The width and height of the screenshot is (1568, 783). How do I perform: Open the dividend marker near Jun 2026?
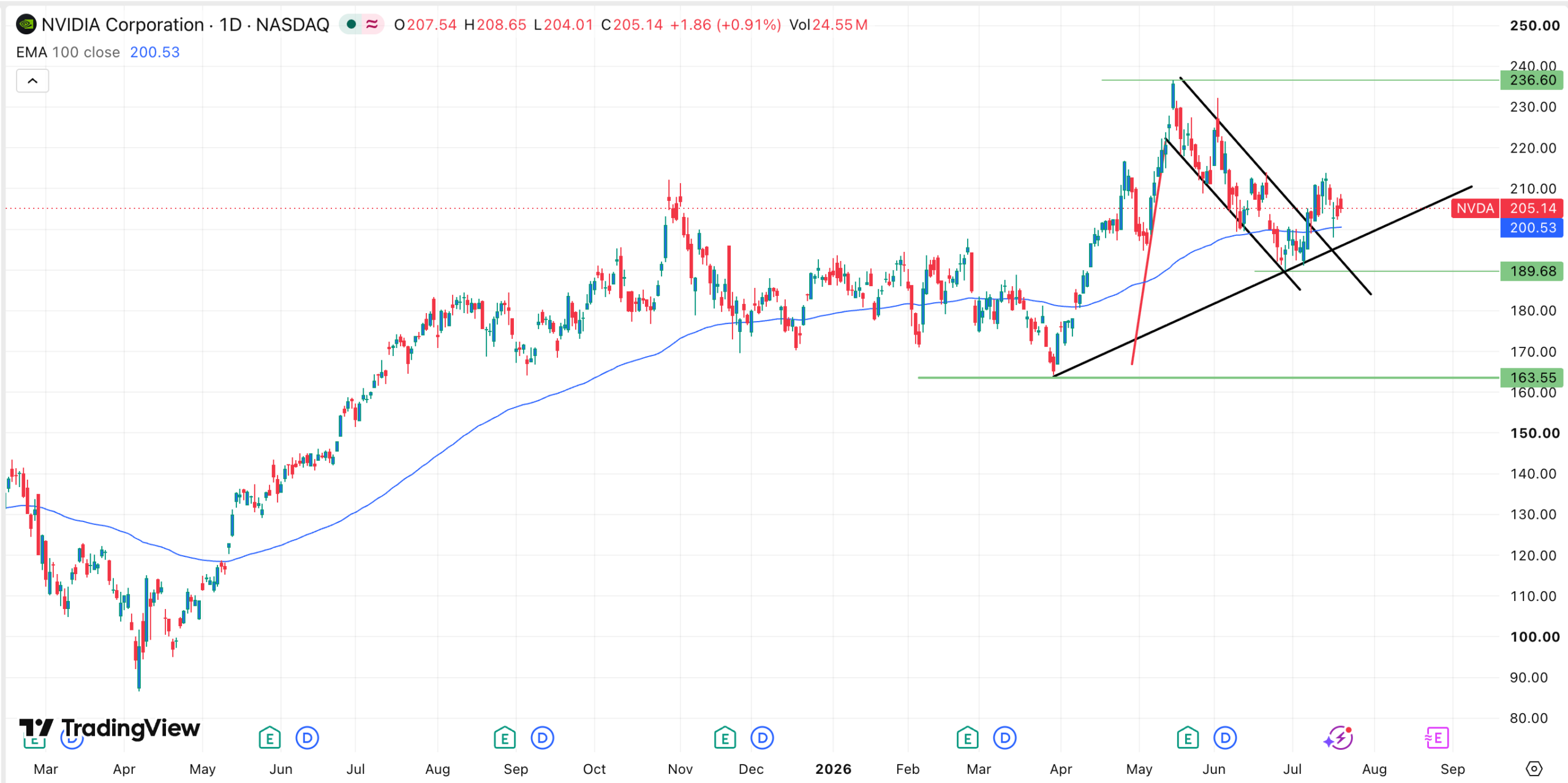1225,738
